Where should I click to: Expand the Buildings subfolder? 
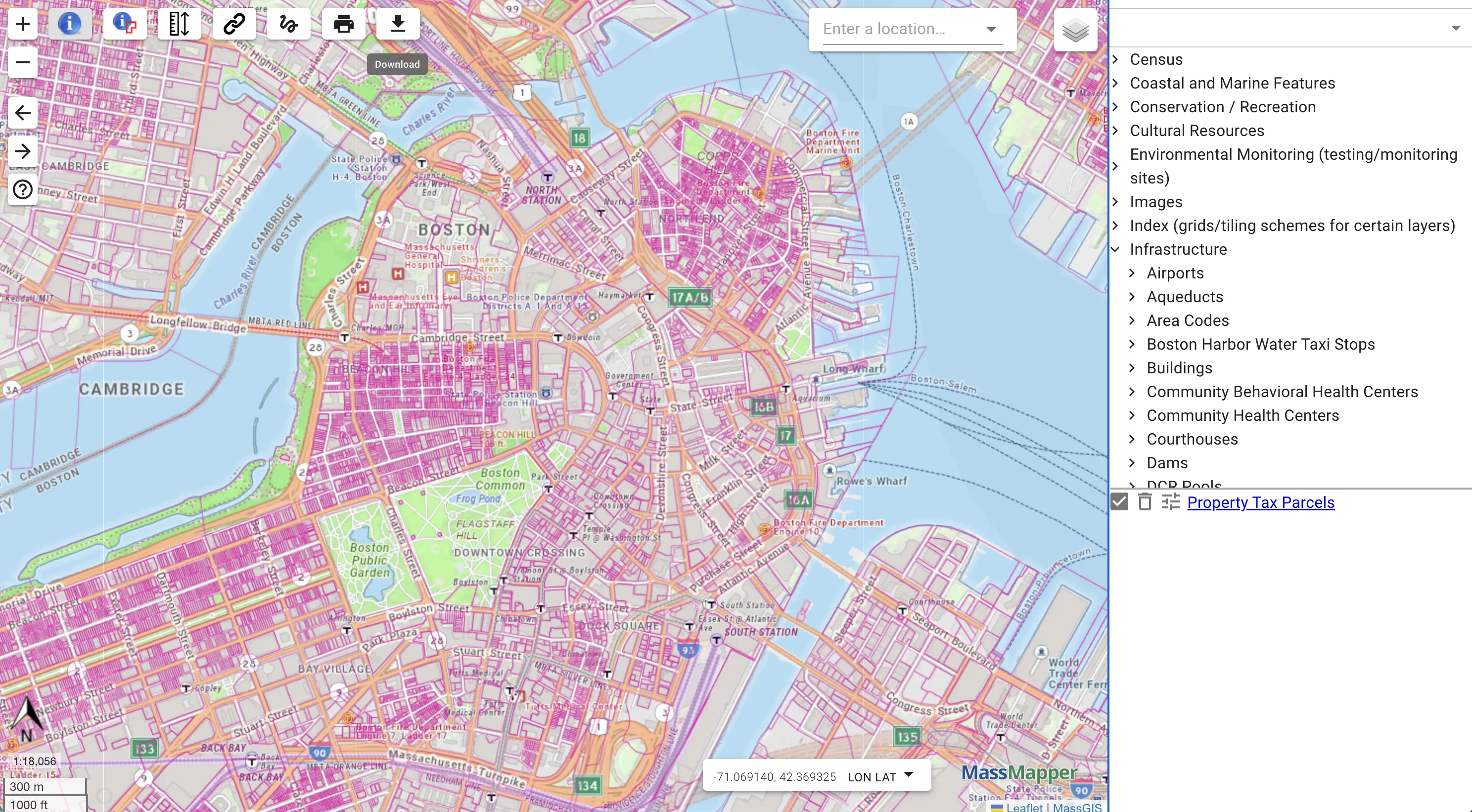pos(1132,367)
